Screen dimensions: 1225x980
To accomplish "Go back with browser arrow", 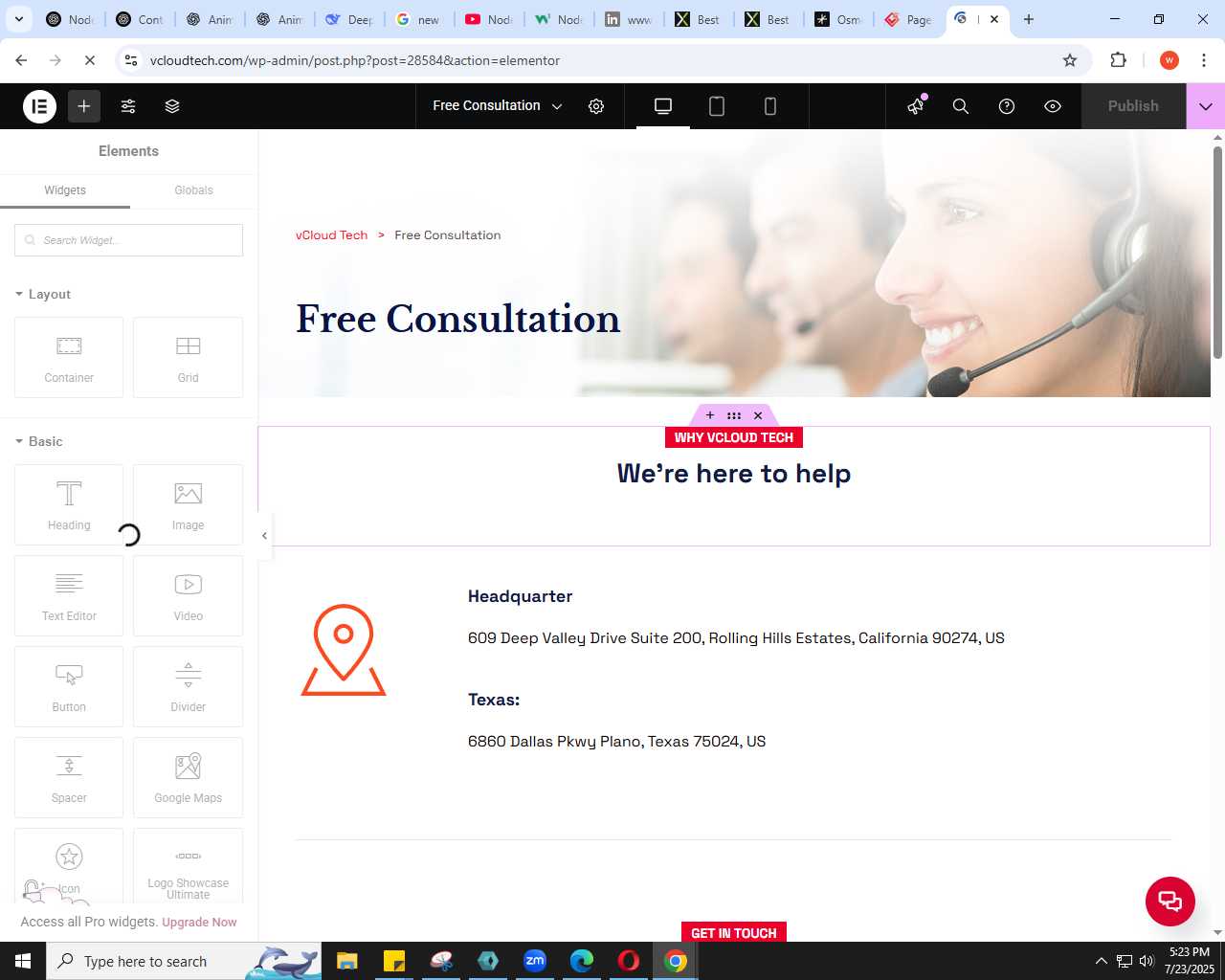I will pos(21,60).
